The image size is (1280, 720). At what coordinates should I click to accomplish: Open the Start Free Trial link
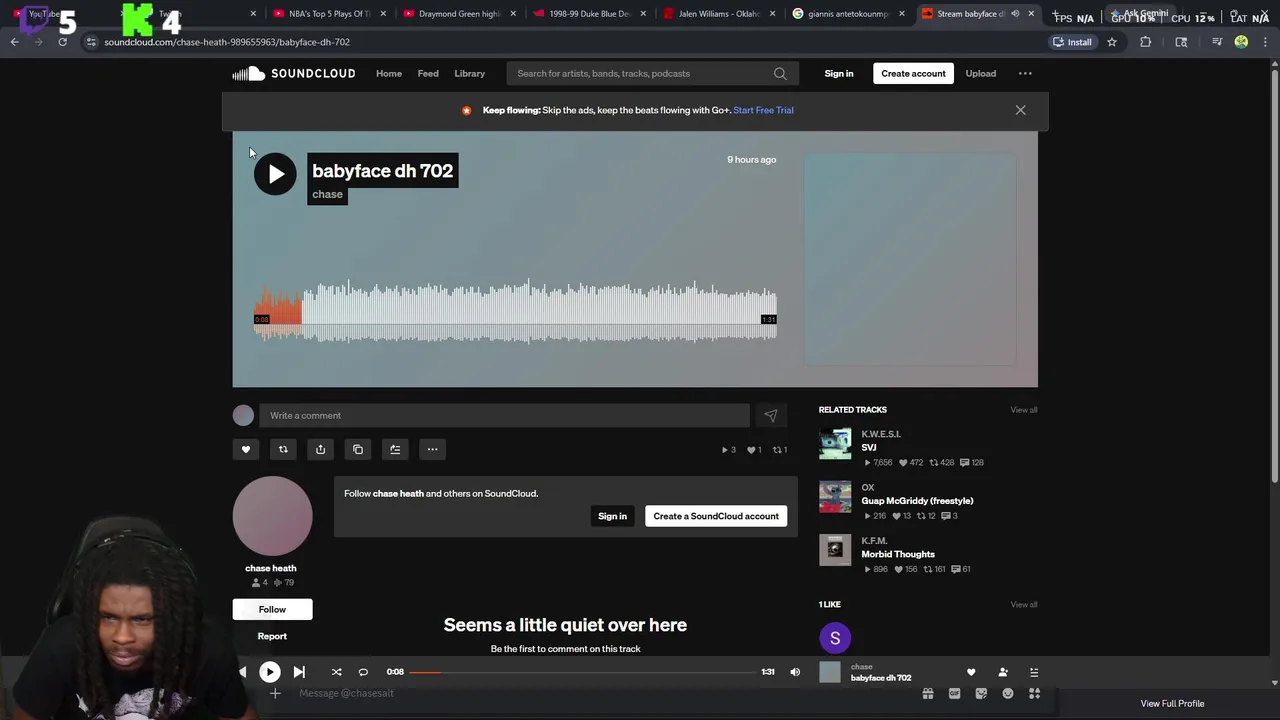pyautogui.click(x=763, y=110)
